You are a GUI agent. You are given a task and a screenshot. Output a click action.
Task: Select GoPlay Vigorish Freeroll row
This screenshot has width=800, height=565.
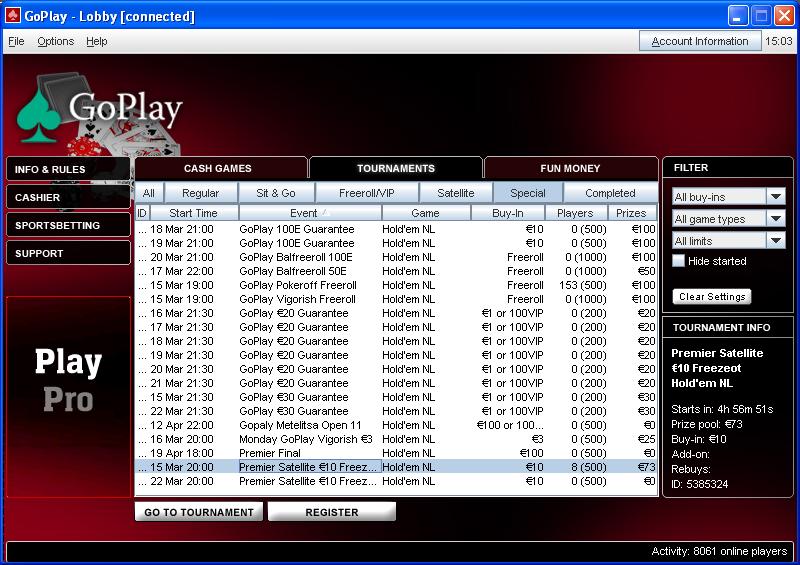pos(396,299)
